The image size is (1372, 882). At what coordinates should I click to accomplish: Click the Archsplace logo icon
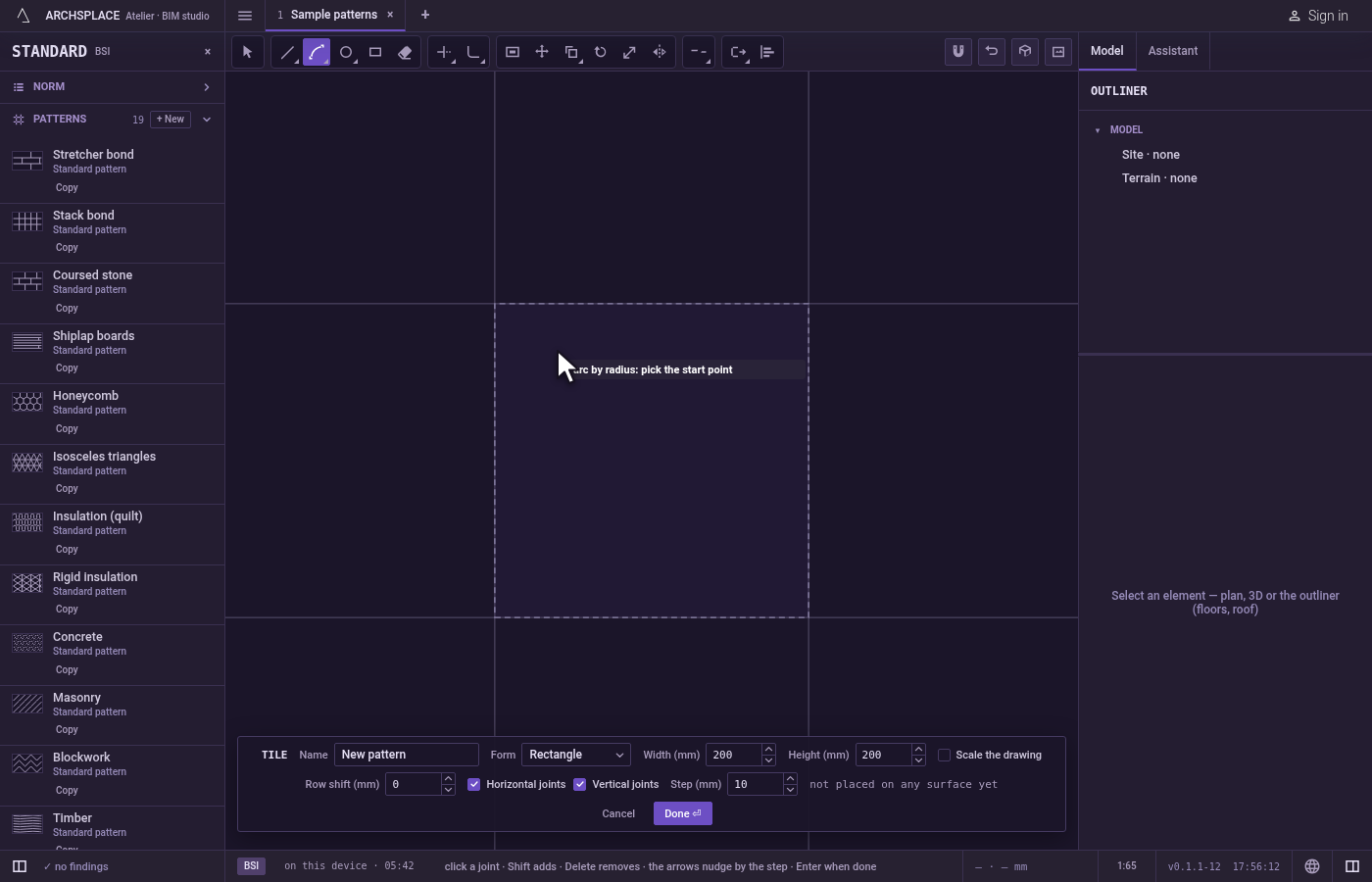click(x=23, y=16)
